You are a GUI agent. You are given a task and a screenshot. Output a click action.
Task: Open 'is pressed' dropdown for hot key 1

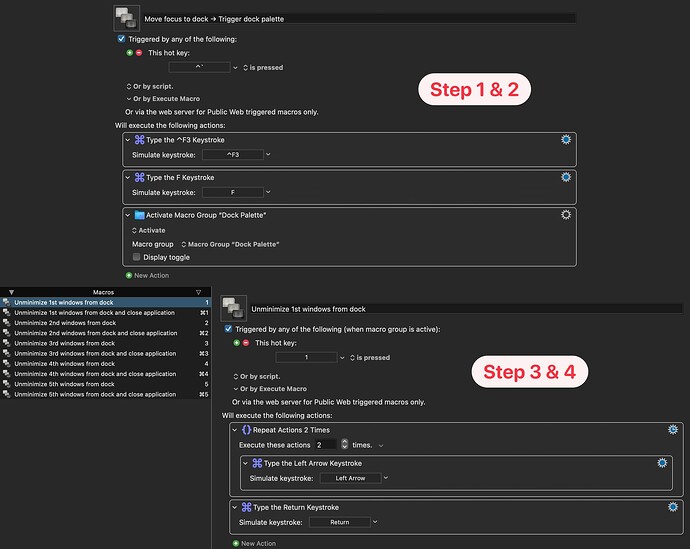[343, 357]
